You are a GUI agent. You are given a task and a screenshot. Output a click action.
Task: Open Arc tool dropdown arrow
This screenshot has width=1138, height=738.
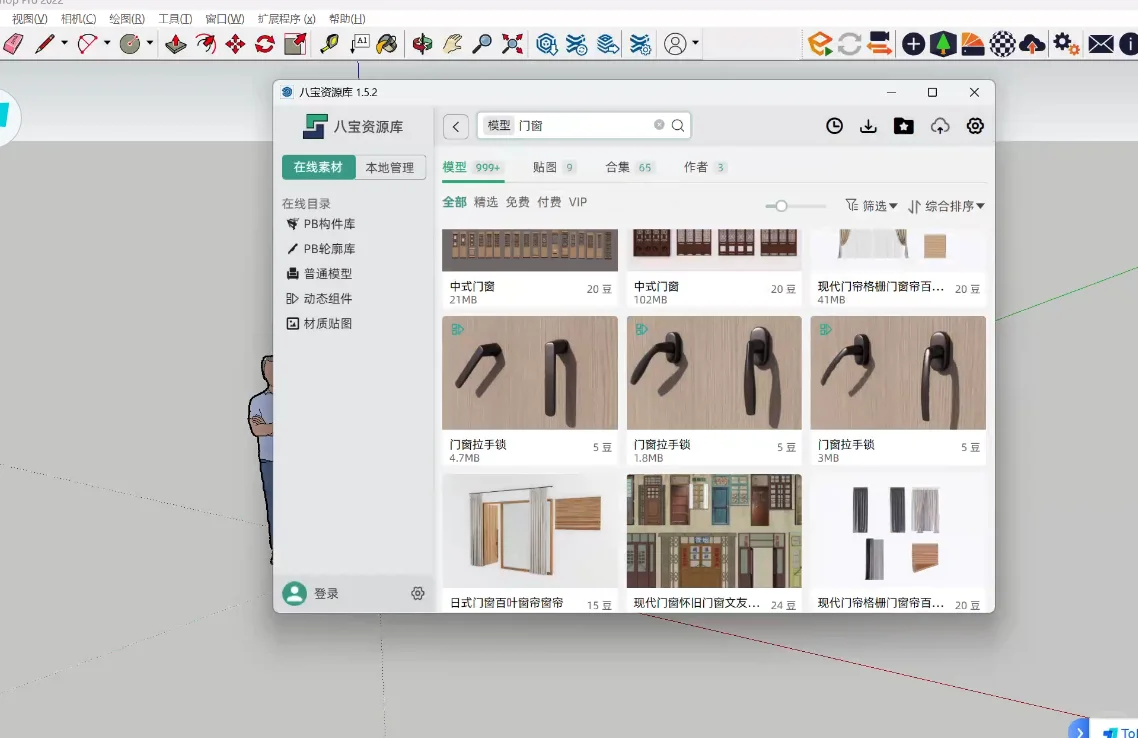107,44
